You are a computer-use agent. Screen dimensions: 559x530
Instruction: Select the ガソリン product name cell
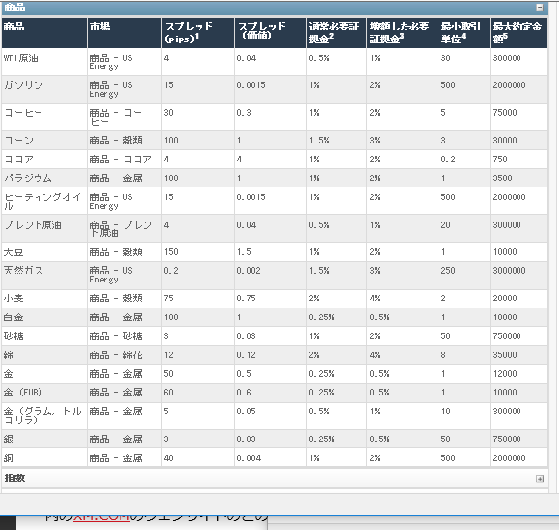[x=44, y=89]
